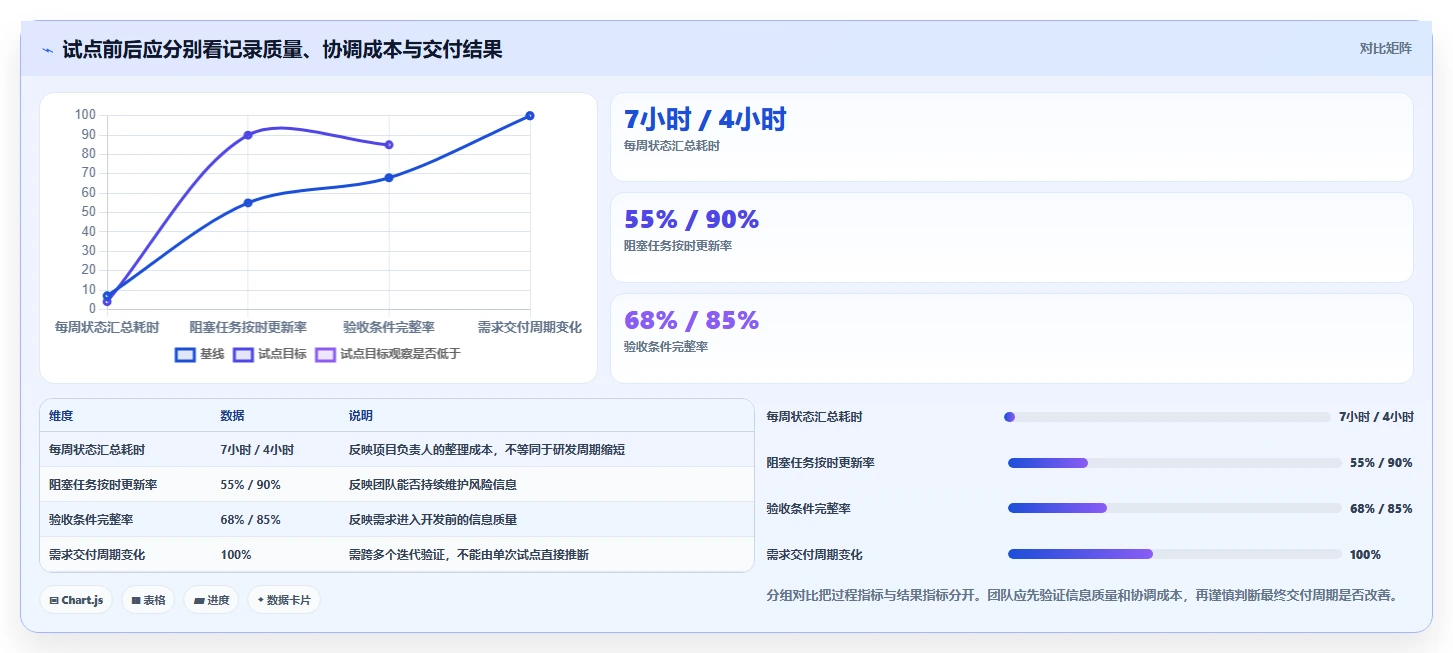Image resolution: width=1453 pixels, height=653 pixels.
Task: Click progress list value 55% / 90%
Action: pyautogui.click(x=1381, y=463)
